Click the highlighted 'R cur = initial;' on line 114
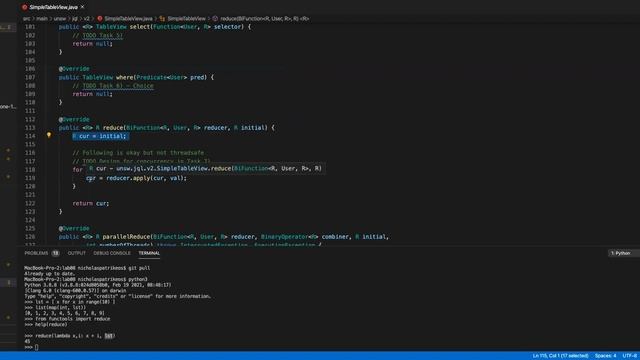The height and width of the screenshot is (360, 640). (x=100, y=136)
